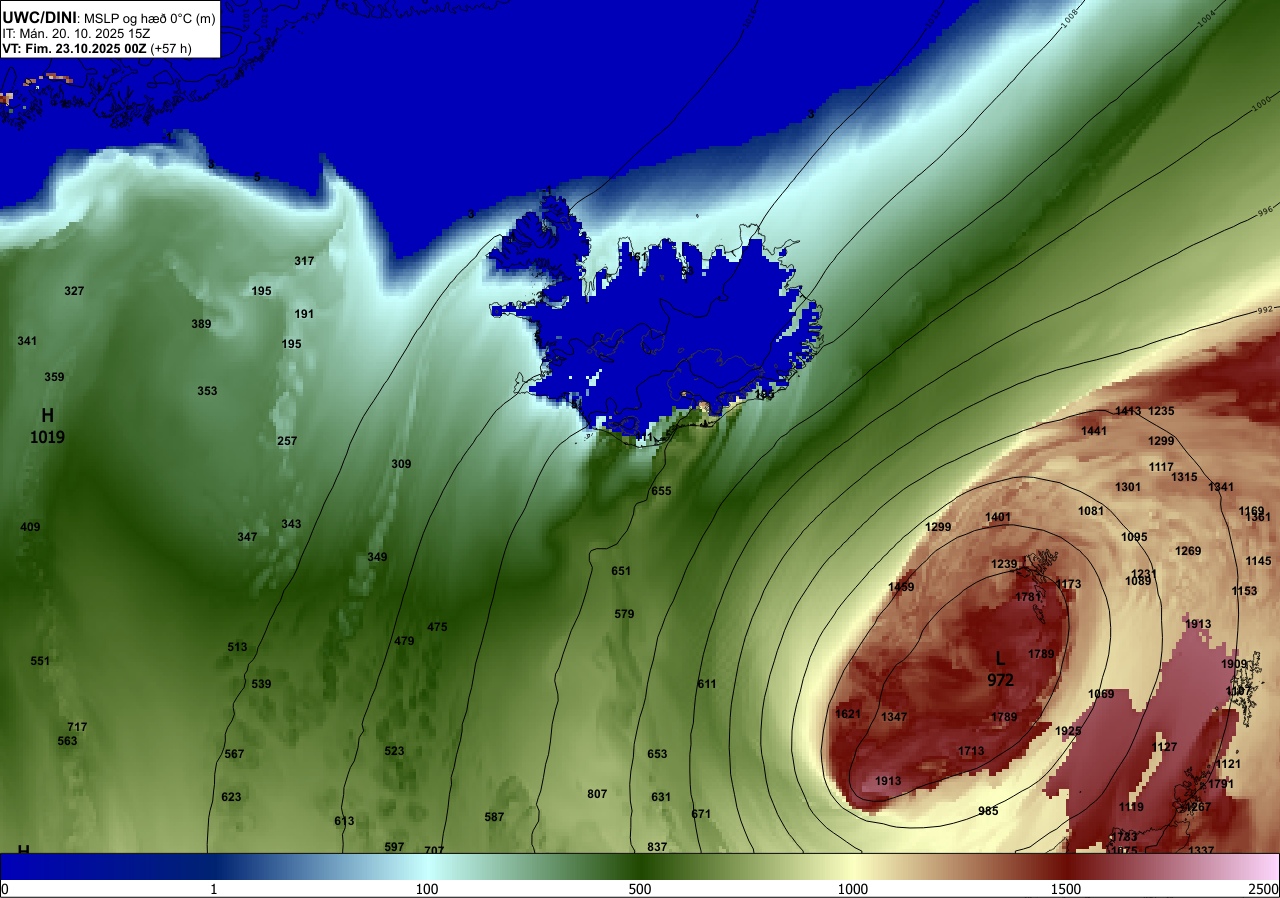The image size is (1280, 898).
Task: Click the value 257 on the map
Action: click(287, 441)
